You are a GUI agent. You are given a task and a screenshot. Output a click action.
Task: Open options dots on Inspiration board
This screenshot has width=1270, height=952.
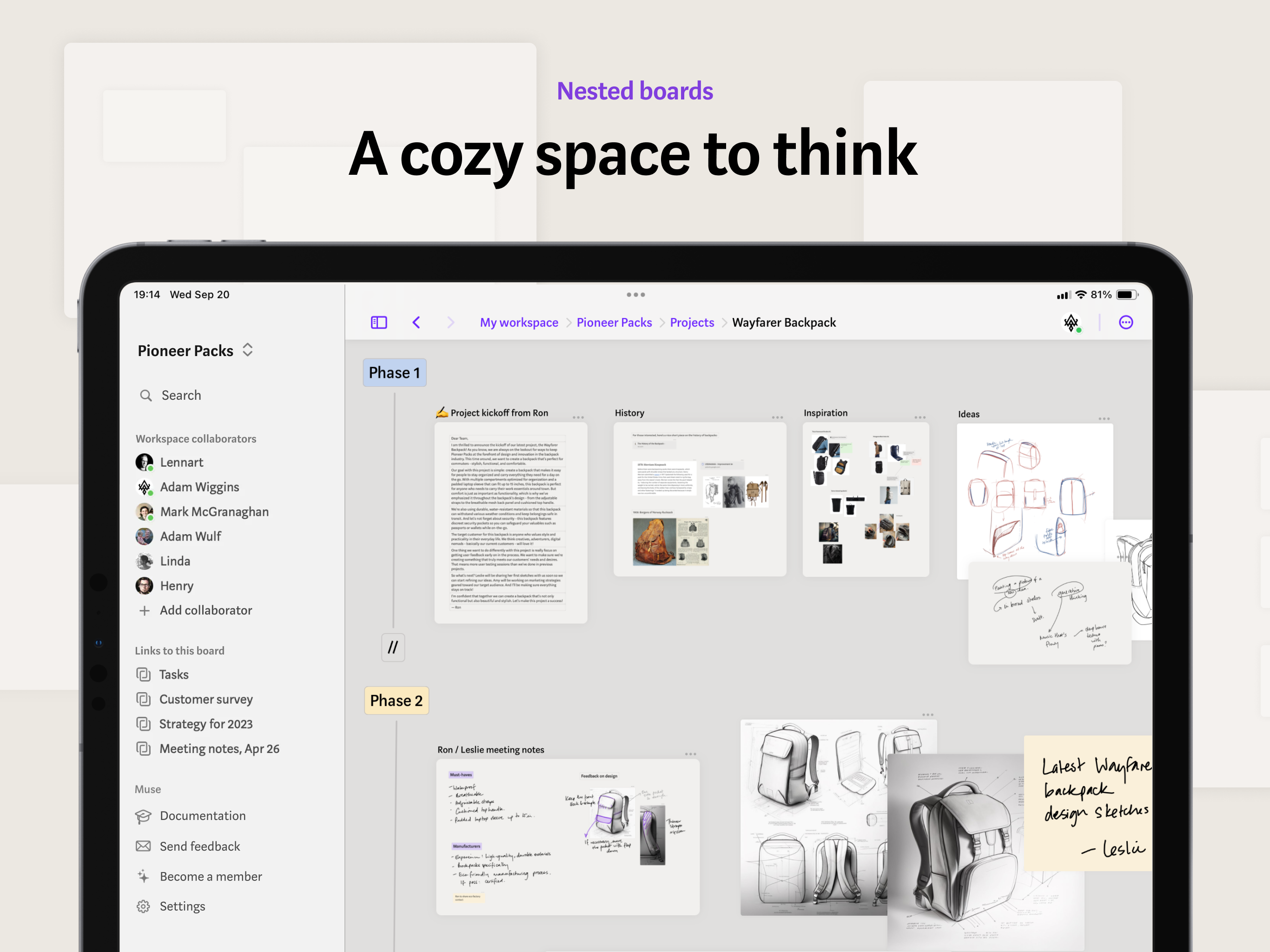coord(920,417)
